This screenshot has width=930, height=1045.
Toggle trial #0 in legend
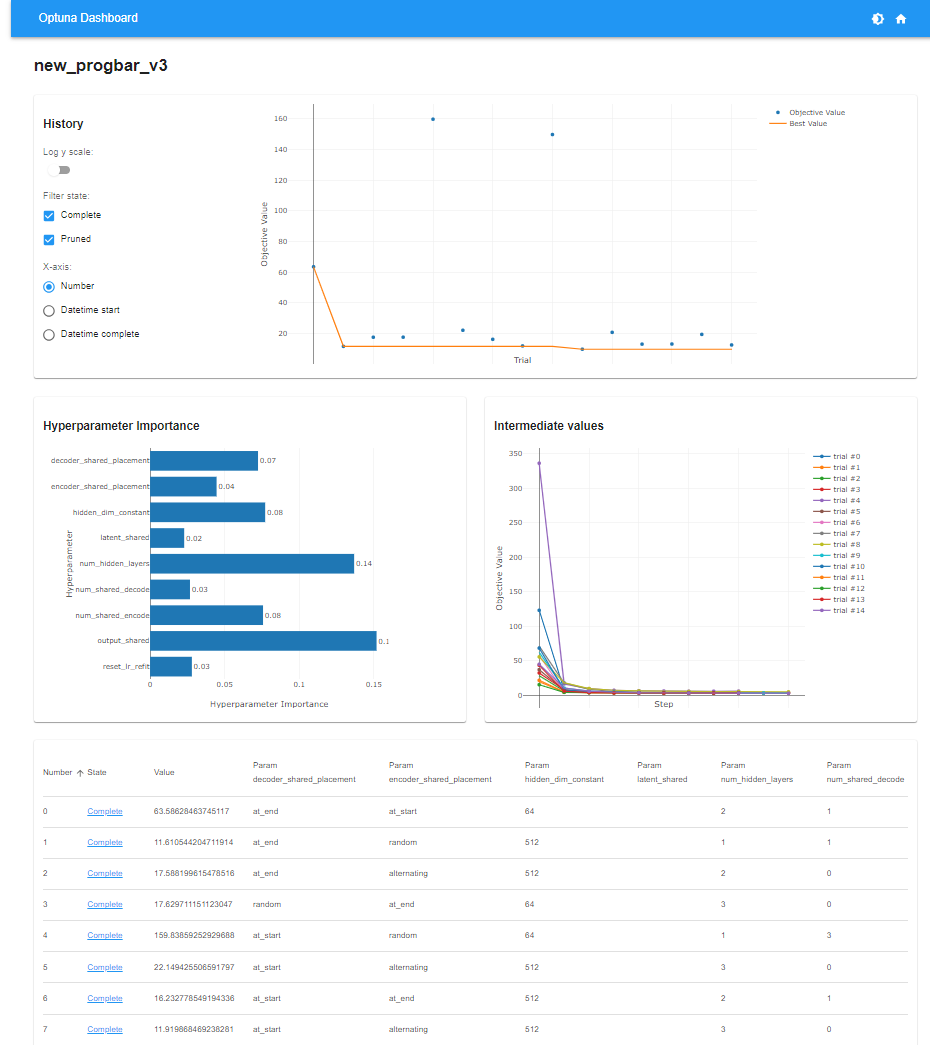pyautogui.click(x=837, y=457)
